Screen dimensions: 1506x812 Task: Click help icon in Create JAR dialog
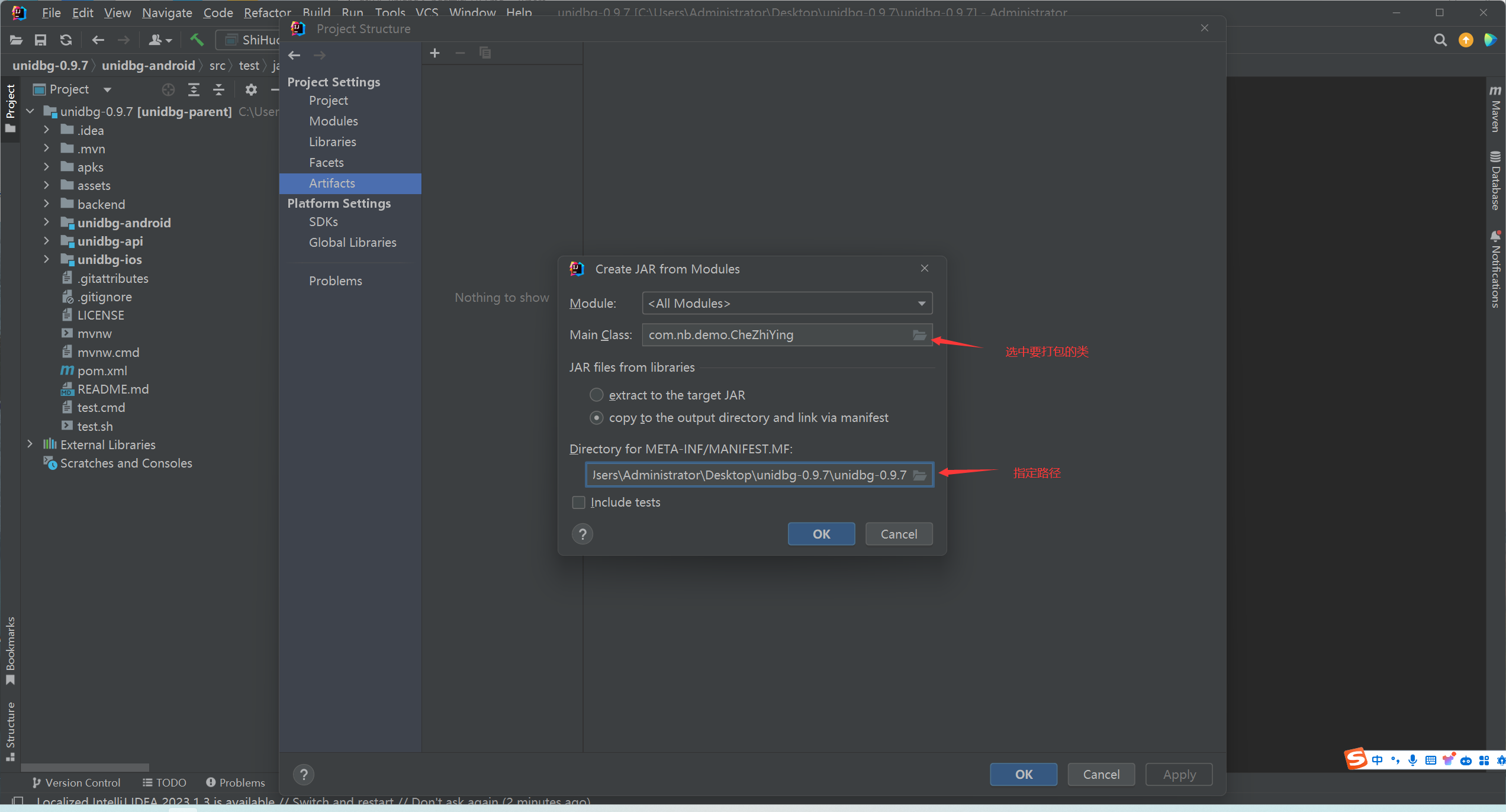coord(583,534)
